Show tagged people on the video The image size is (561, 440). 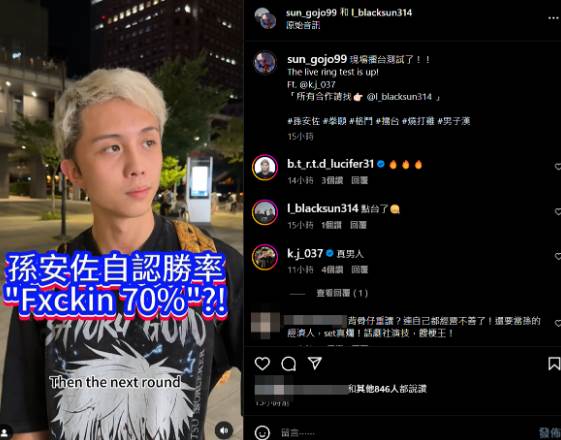pos(5,432)
